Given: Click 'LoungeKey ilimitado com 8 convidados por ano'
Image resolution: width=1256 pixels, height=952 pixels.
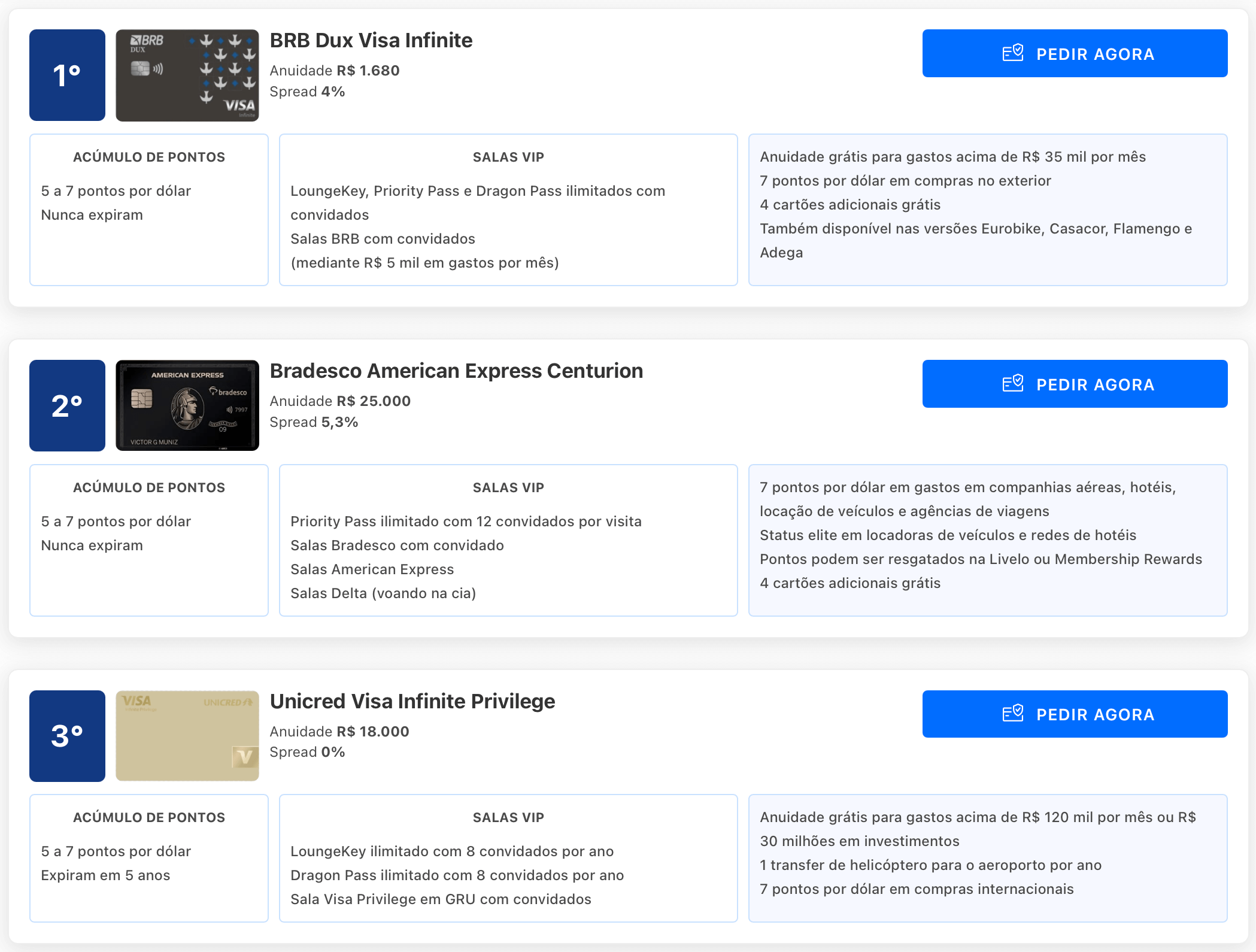Looking at the screenshot, I should point(452,851).
